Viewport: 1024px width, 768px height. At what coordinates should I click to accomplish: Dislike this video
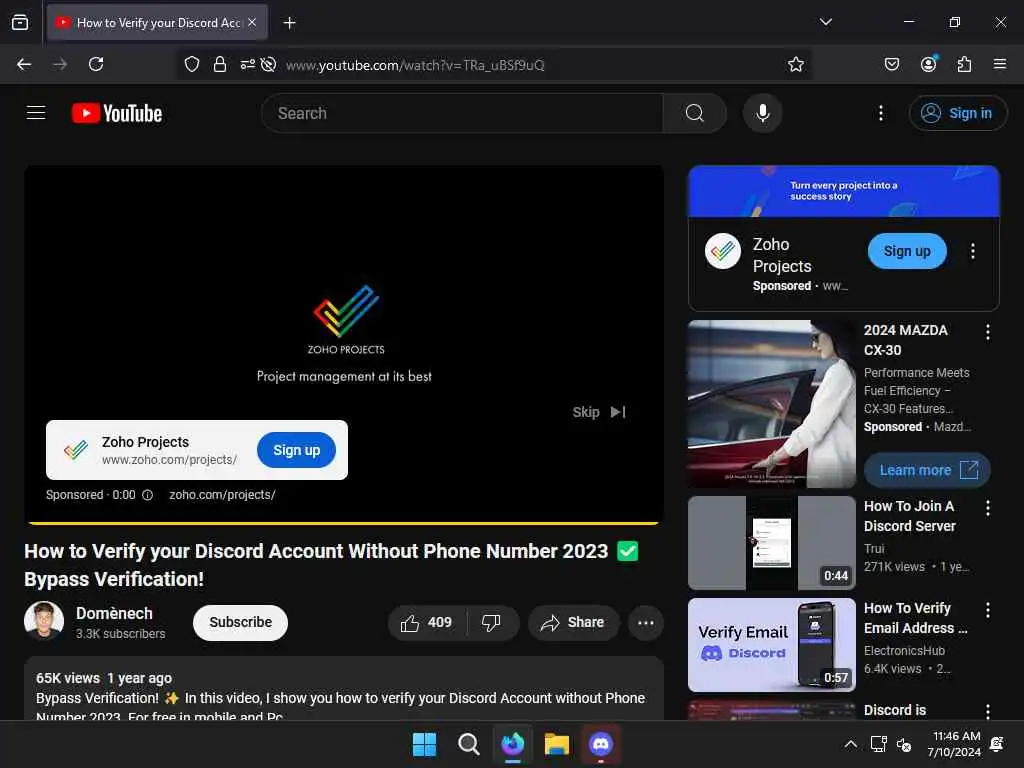point(492,622)
